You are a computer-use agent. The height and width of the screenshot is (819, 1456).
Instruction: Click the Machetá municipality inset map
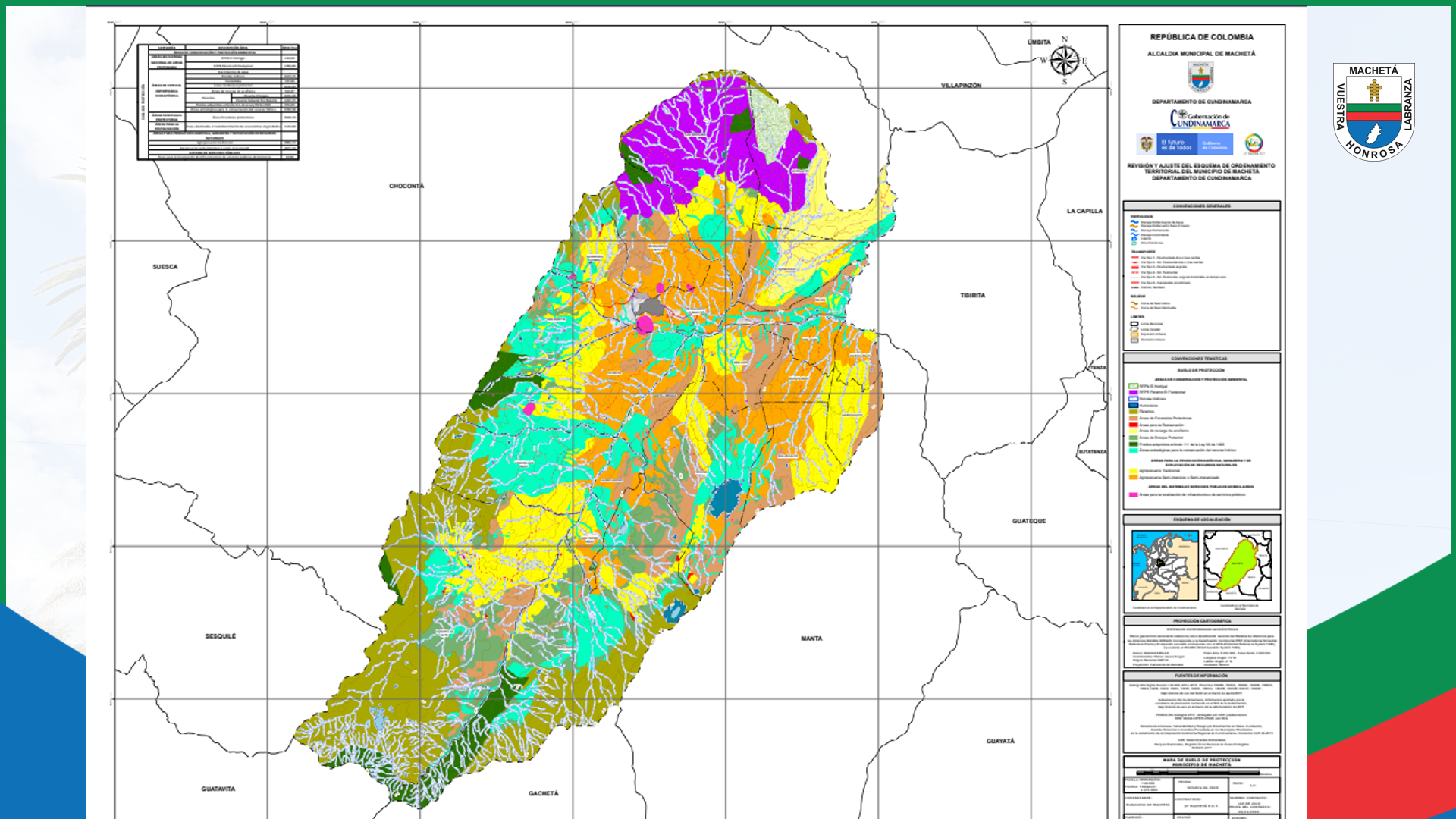(1238, 566)
